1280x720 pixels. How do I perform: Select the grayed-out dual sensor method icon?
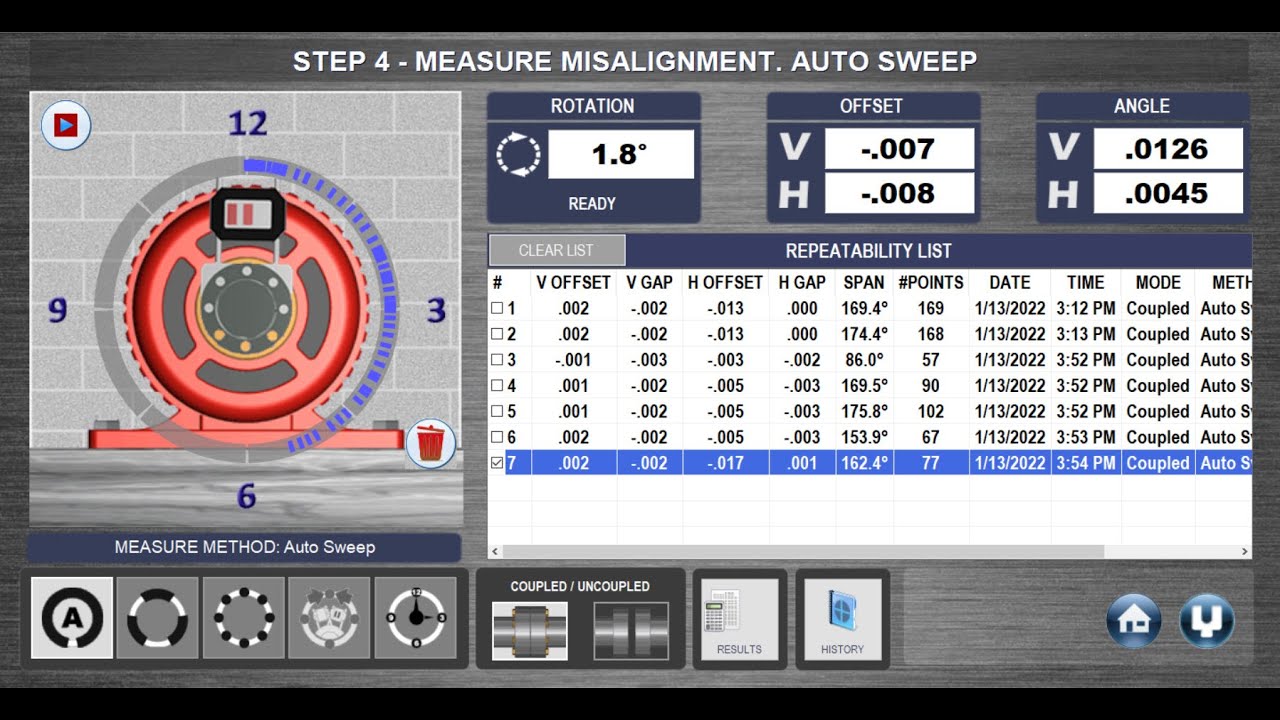click(329, 618)
